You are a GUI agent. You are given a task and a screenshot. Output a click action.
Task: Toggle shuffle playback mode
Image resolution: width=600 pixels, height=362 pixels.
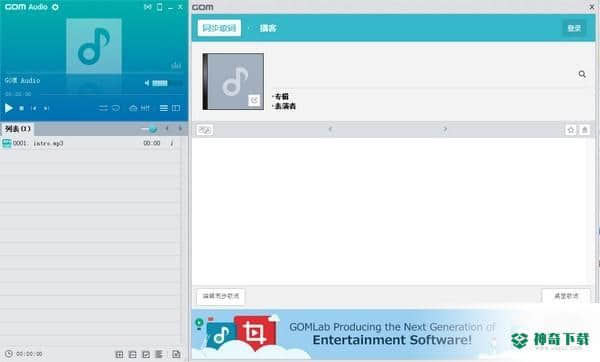[103, 108]
